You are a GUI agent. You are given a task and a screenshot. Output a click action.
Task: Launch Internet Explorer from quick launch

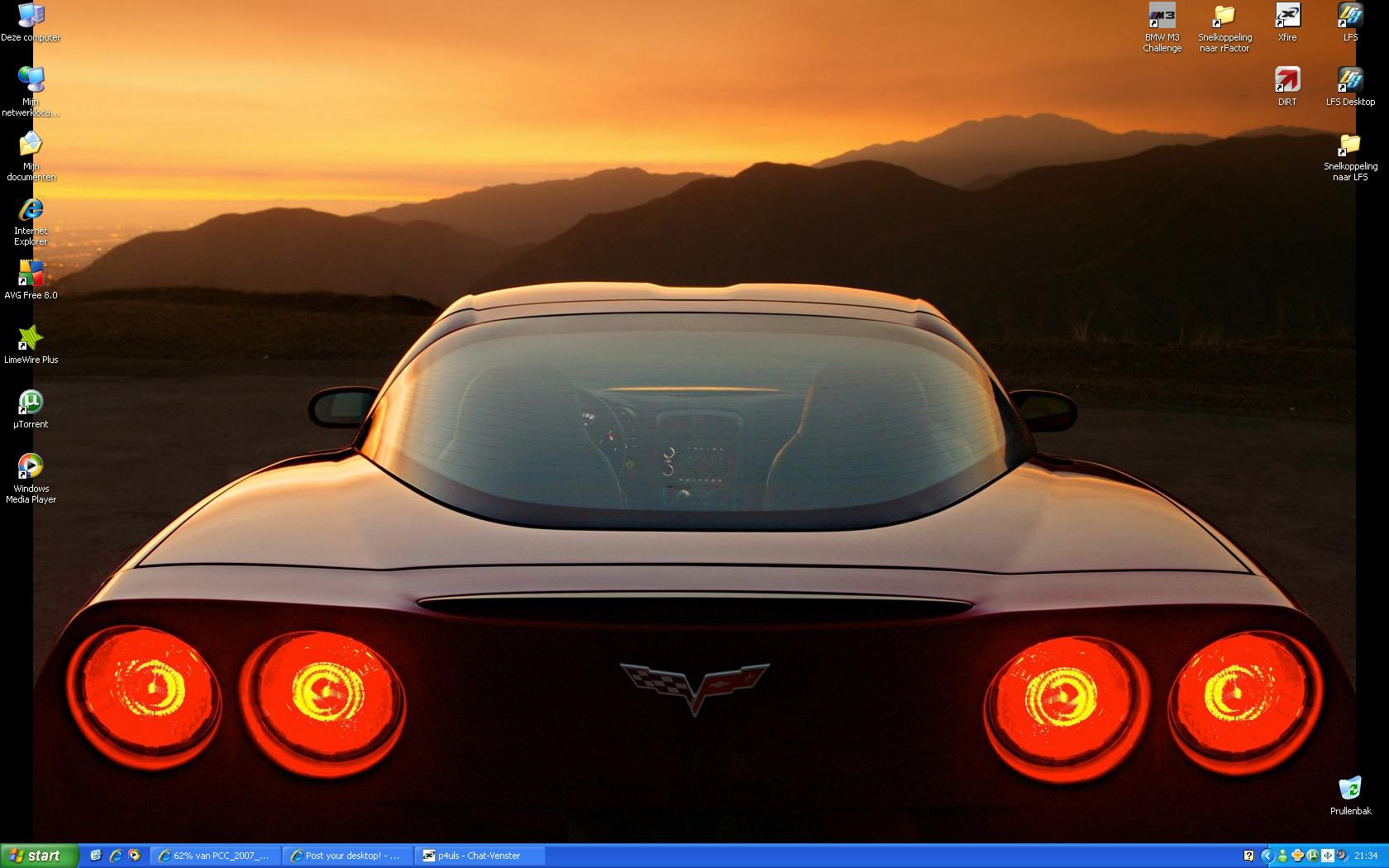coord(115,856)
